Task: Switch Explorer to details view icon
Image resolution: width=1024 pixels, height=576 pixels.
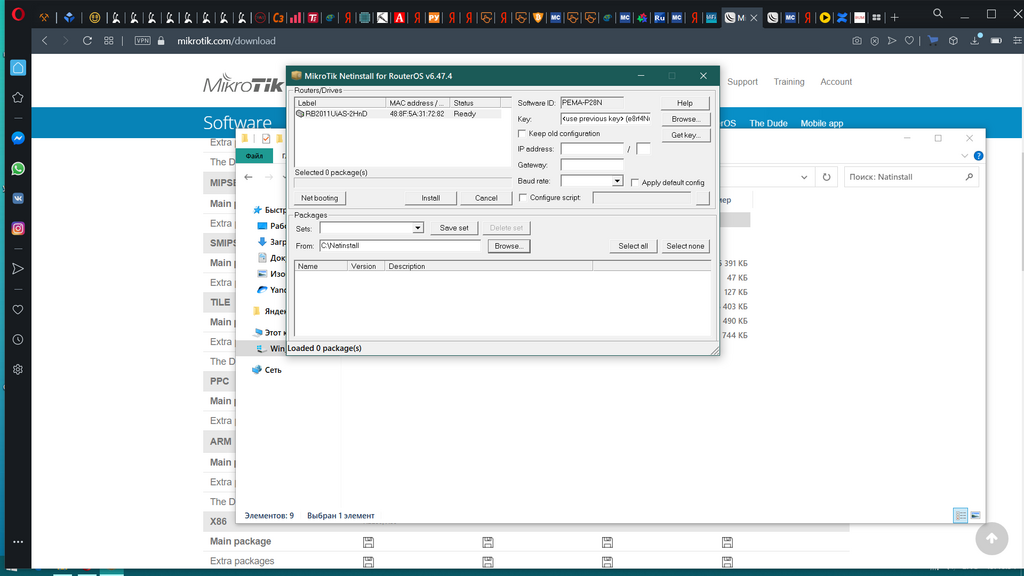Action: pos(960,515)
